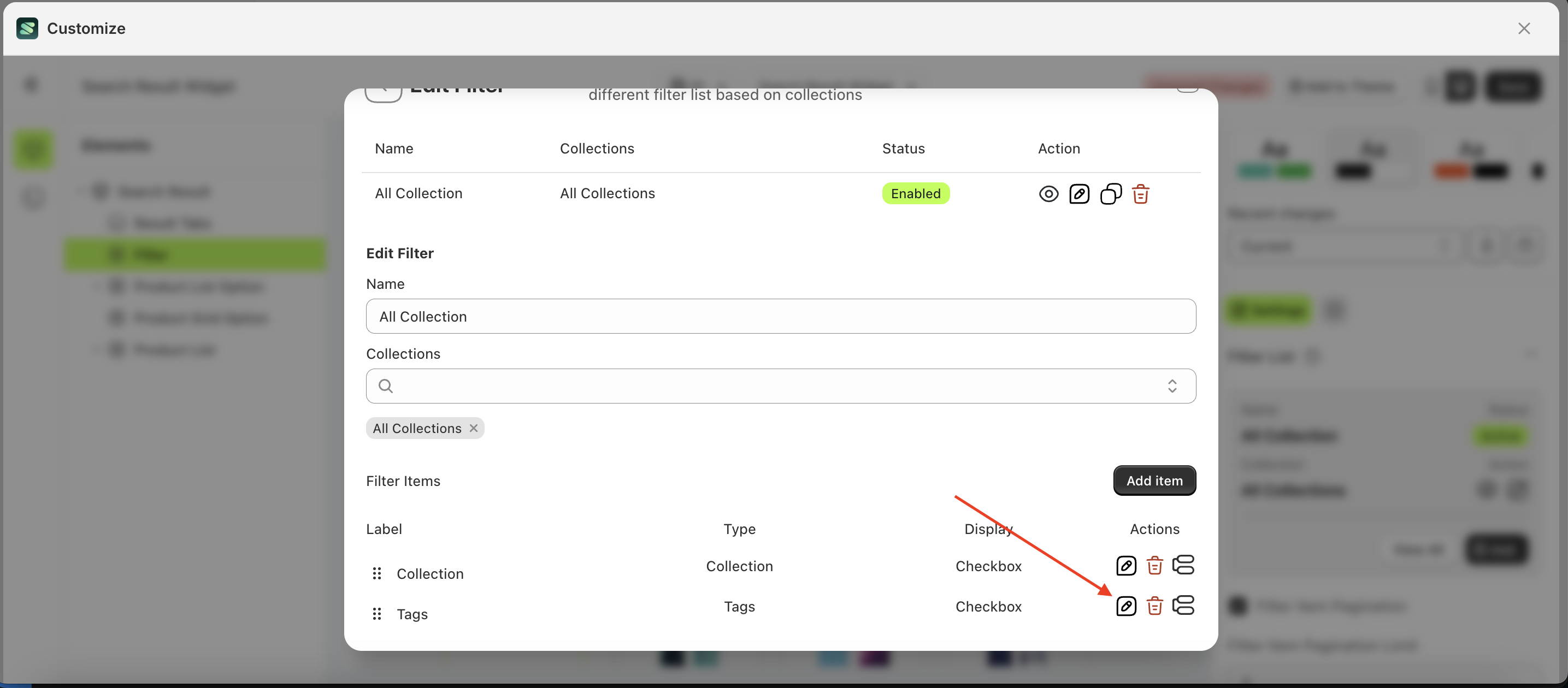Click the app logo beside Customize
This screenshot has height=688, width=1568.
coord(27,28)
